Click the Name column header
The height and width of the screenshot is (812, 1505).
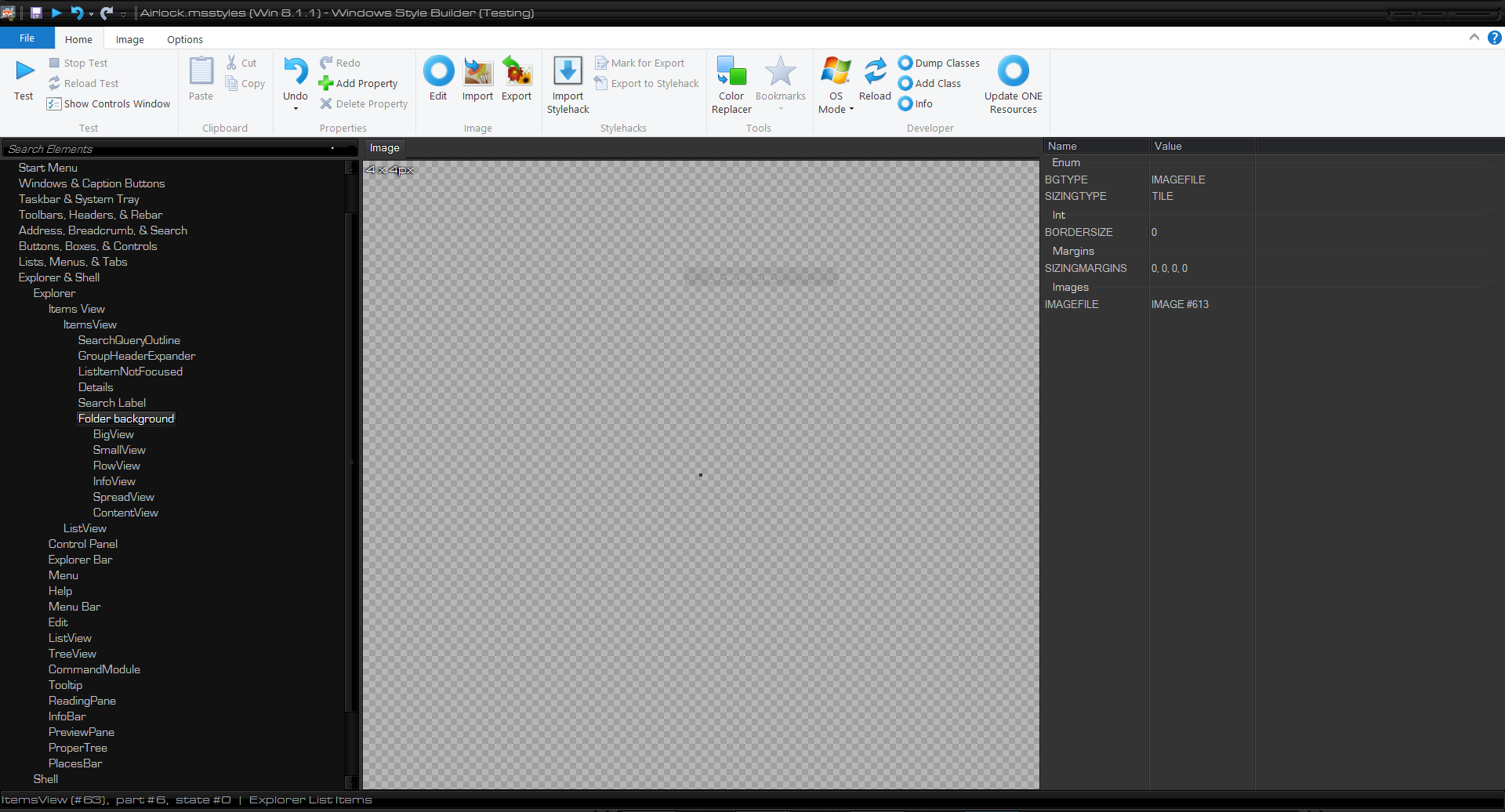coord(1095,146)
